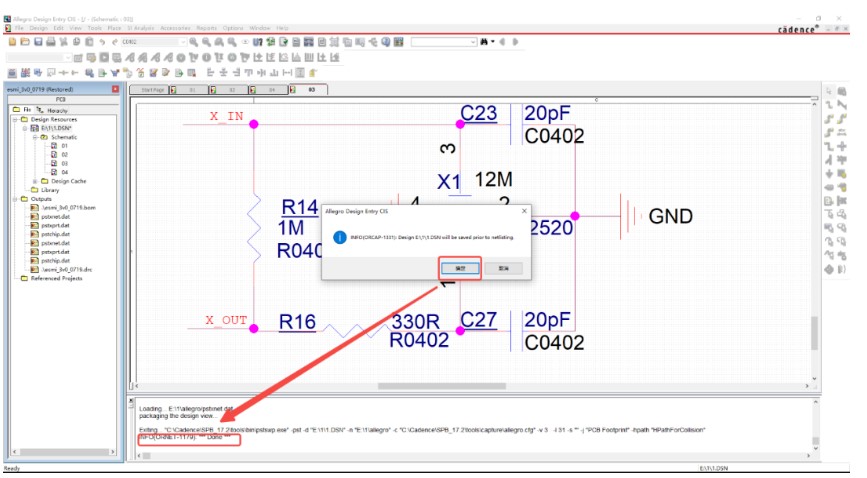Expand the Design Cache folder node
This screenshot has height=478, width=867.
pyautogui.click(x=35, y=181)
